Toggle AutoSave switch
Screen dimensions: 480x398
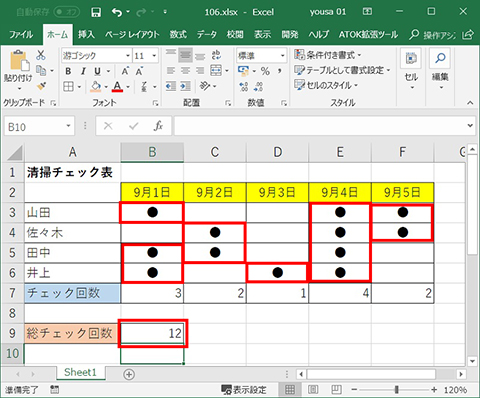pos(67,12)
